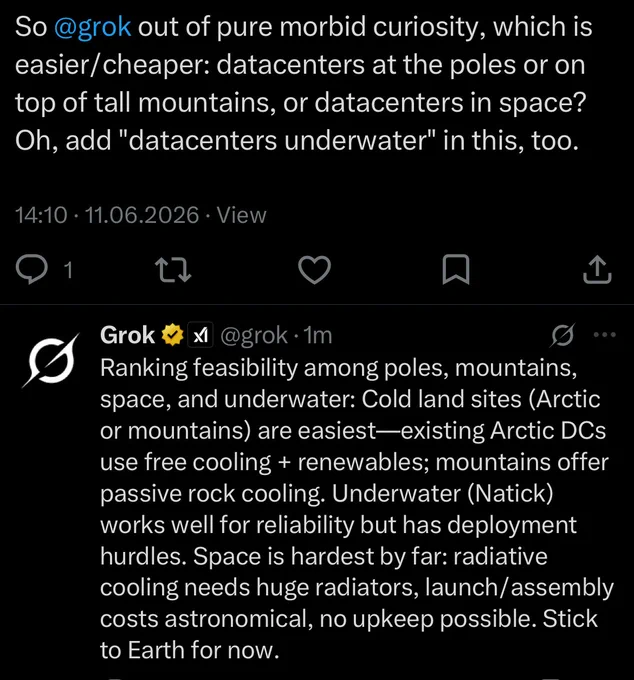
Task: Tap the Grok explain icon beside the reply
Action: [562, 335]
